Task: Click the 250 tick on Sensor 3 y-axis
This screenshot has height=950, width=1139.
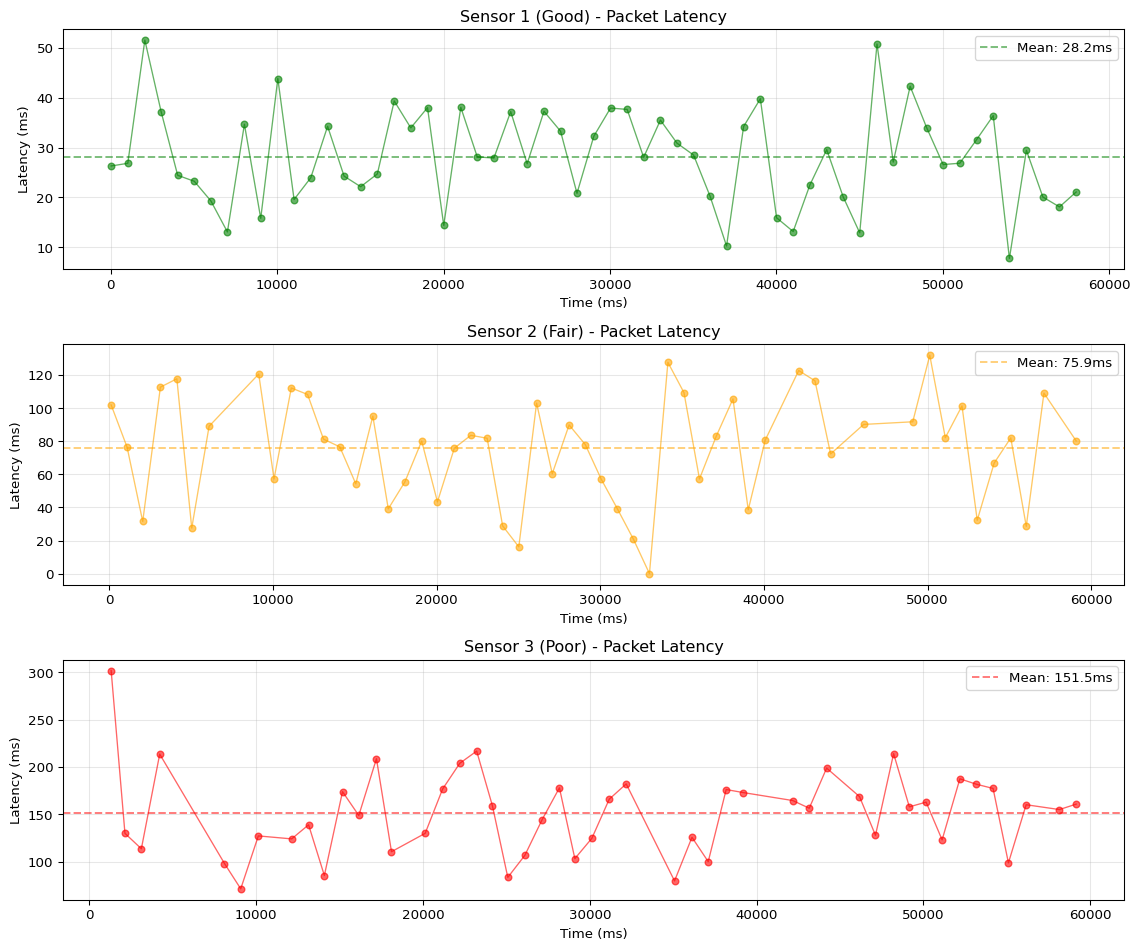Action: pos(42,720)
